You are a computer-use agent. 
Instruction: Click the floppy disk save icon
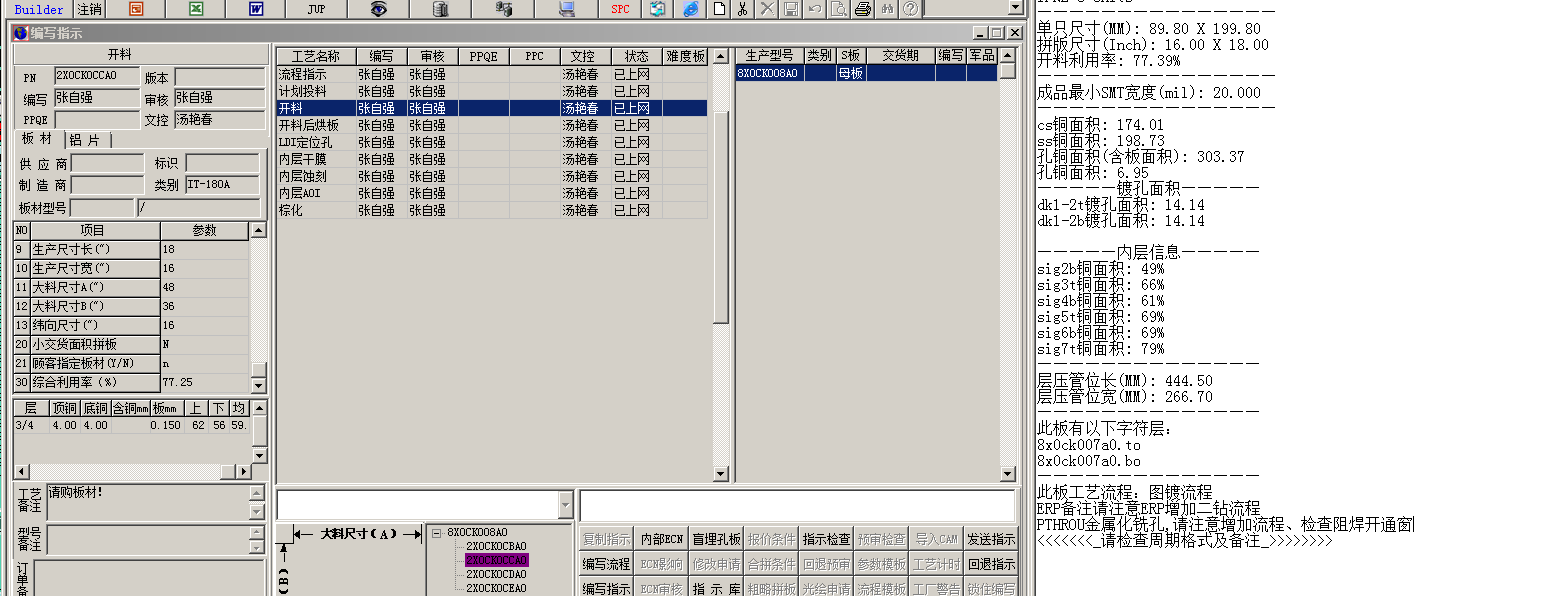[791, 9]
